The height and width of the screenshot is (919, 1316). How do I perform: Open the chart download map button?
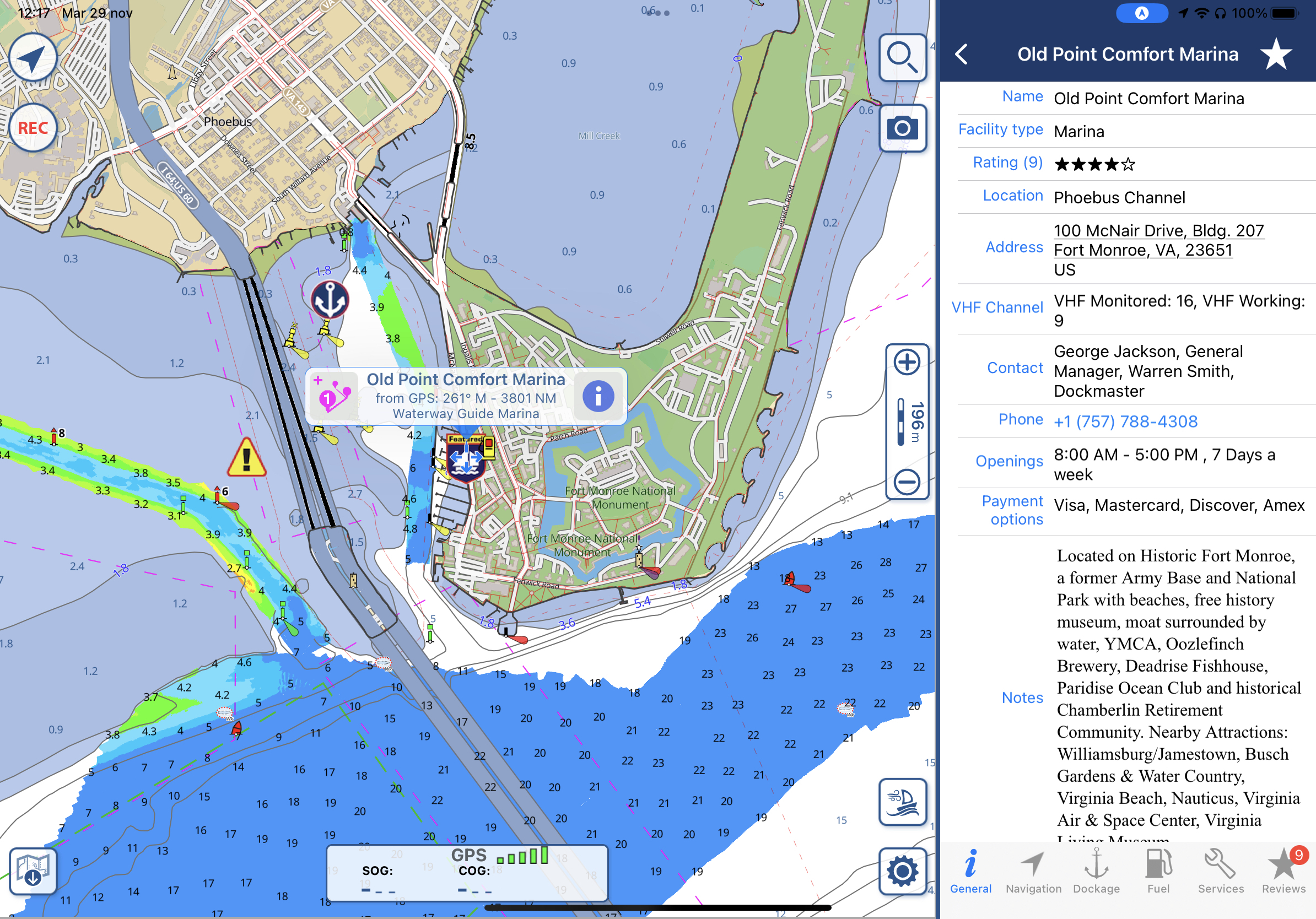point(33,871)
